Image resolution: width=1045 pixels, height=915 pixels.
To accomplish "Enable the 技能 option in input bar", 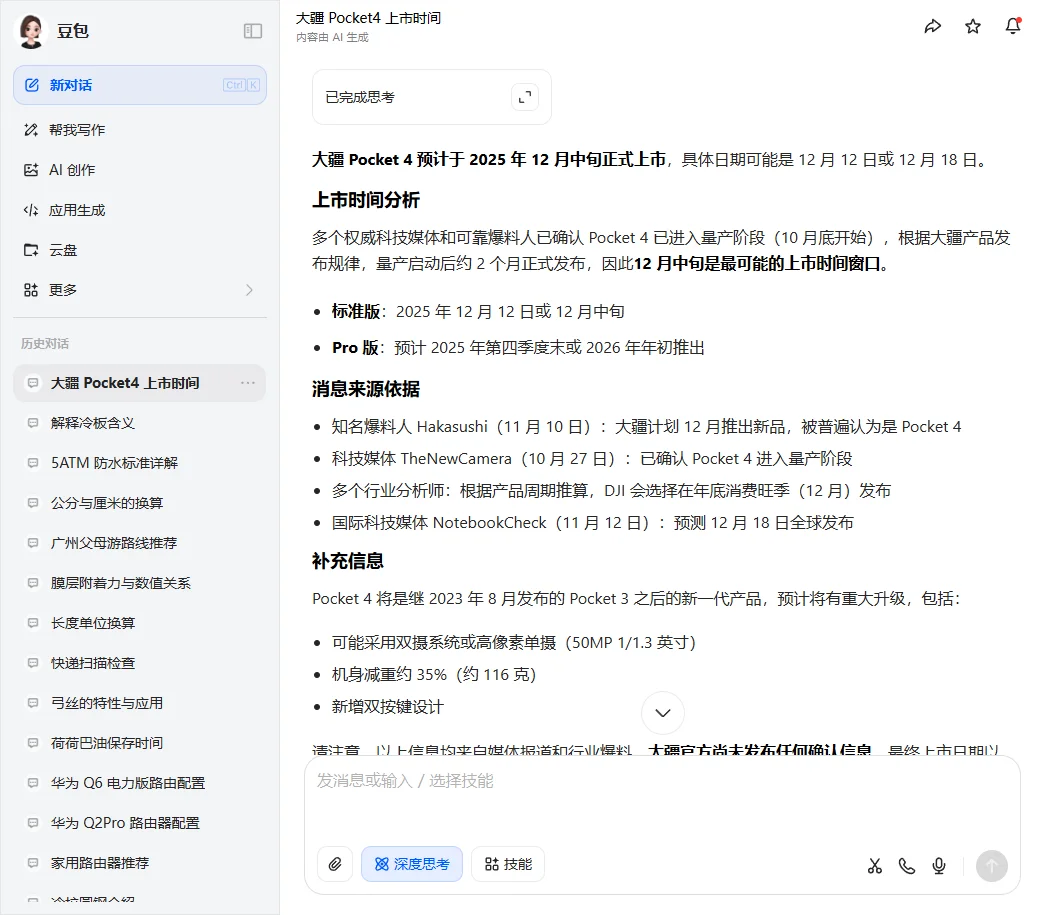I will 507,864.
